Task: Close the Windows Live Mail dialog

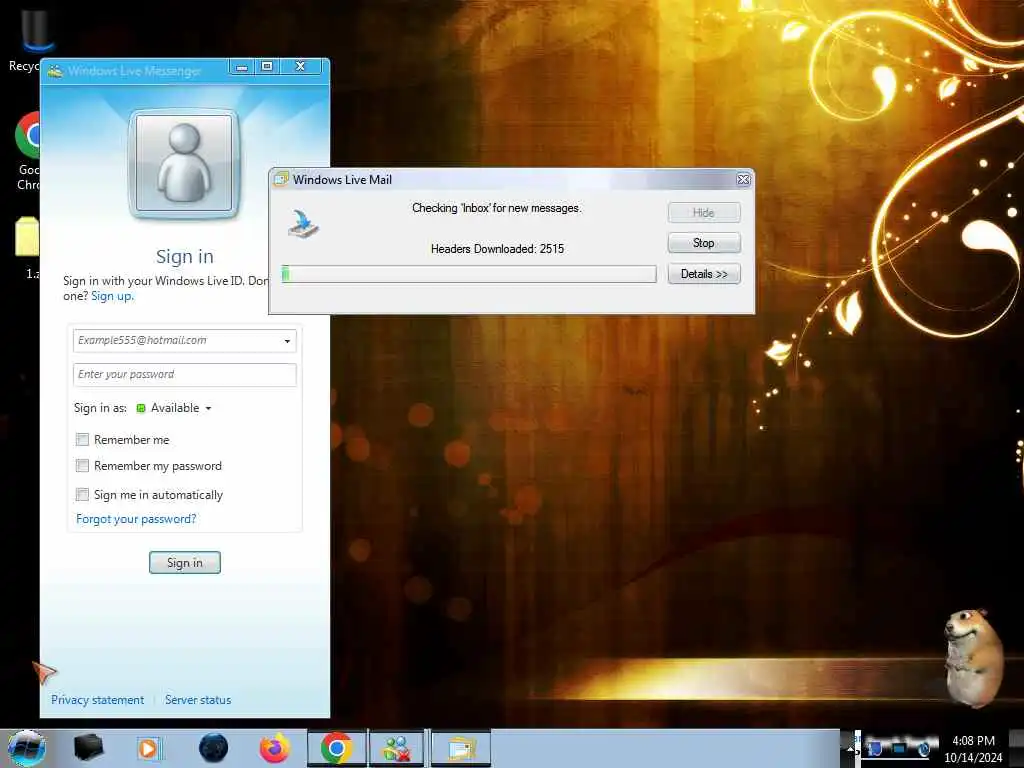Action: click(x=743, y=180)
